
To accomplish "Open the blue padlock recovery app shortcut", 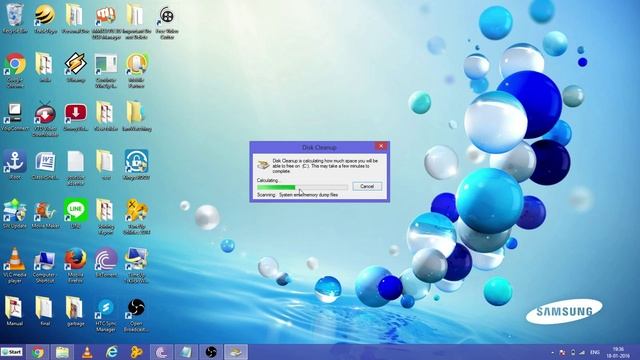I will tap(136, 165).
